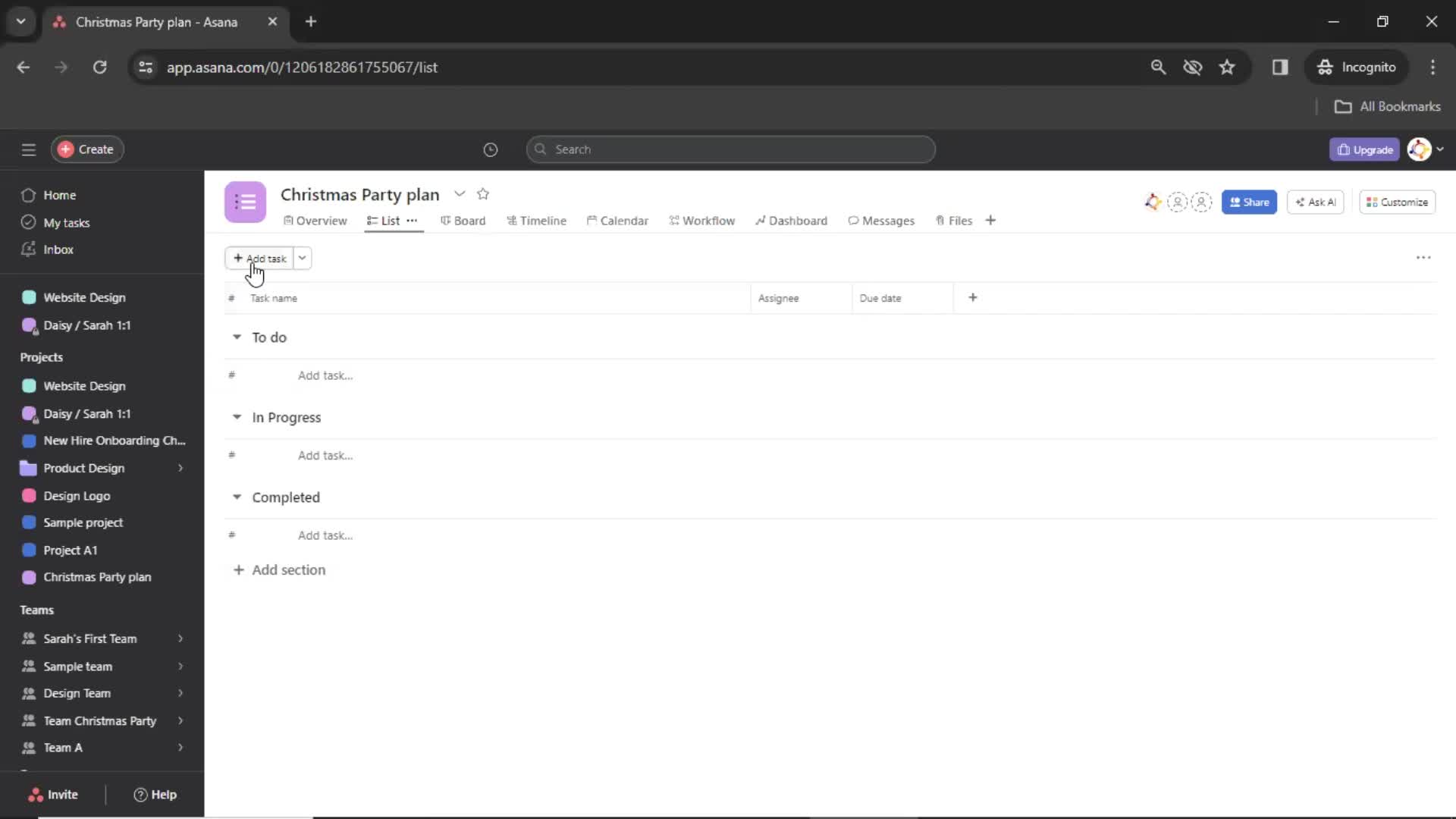Screen dimensions: 1456x819
Task: Click the Ask AI button
Action: 1317,202
